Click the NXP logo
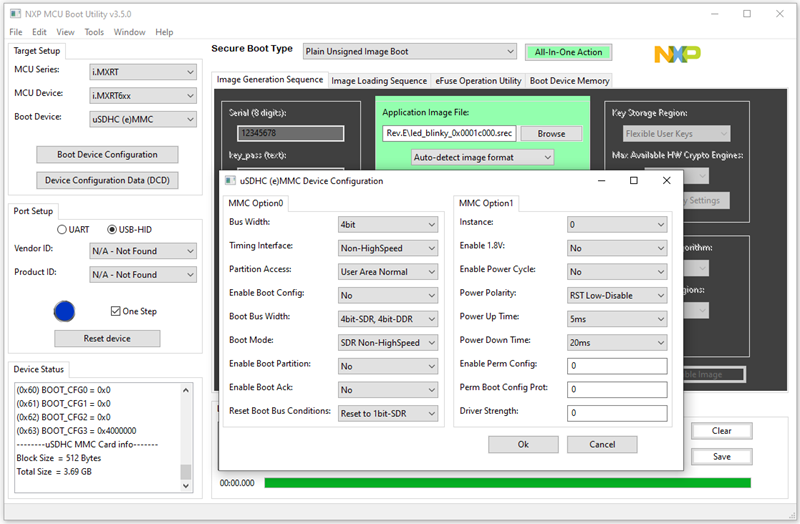 (677, 54)
